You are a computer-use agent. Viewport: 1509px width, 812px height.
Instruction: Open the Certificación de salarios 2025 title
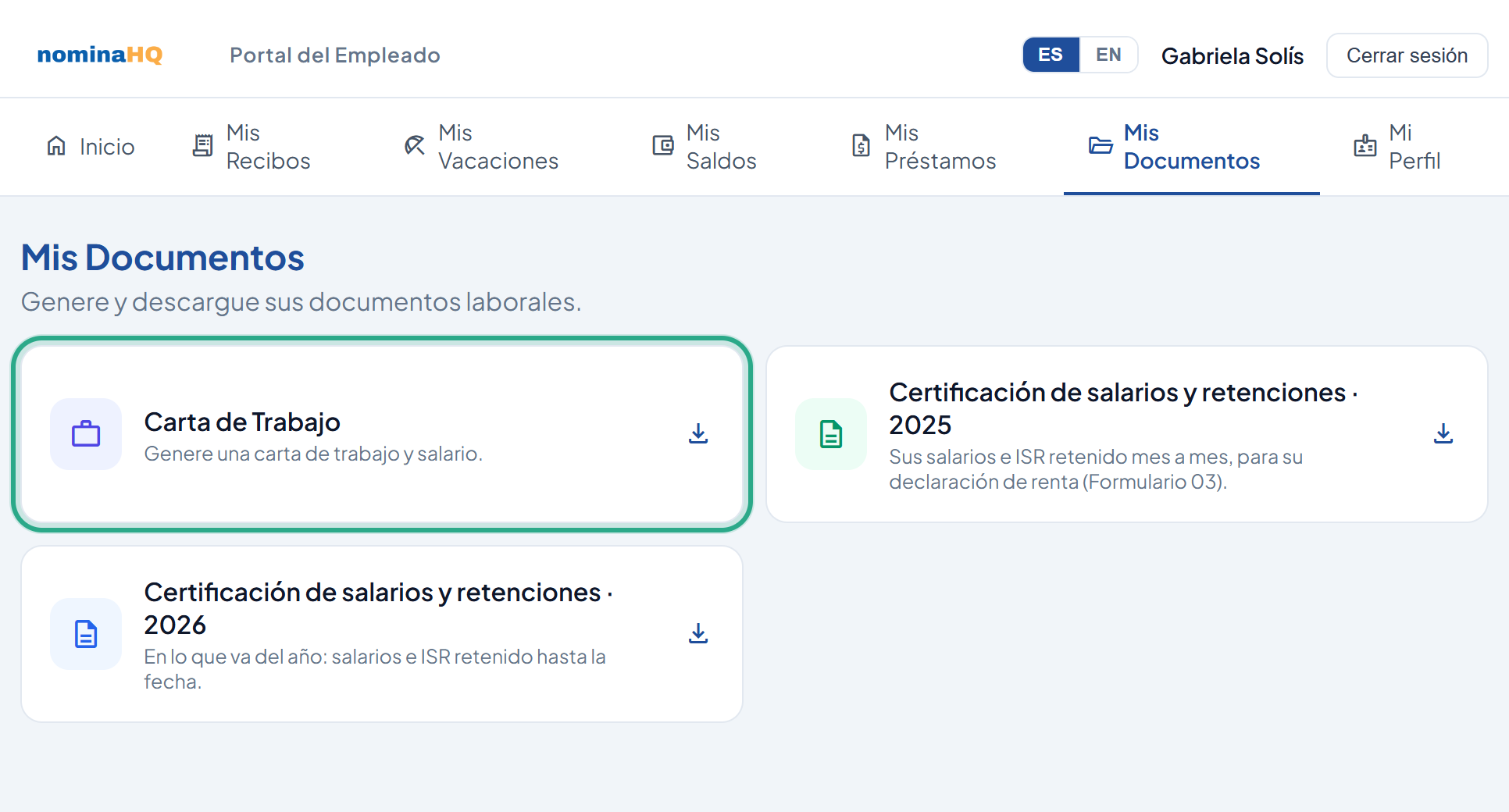tap(1124, 408)
